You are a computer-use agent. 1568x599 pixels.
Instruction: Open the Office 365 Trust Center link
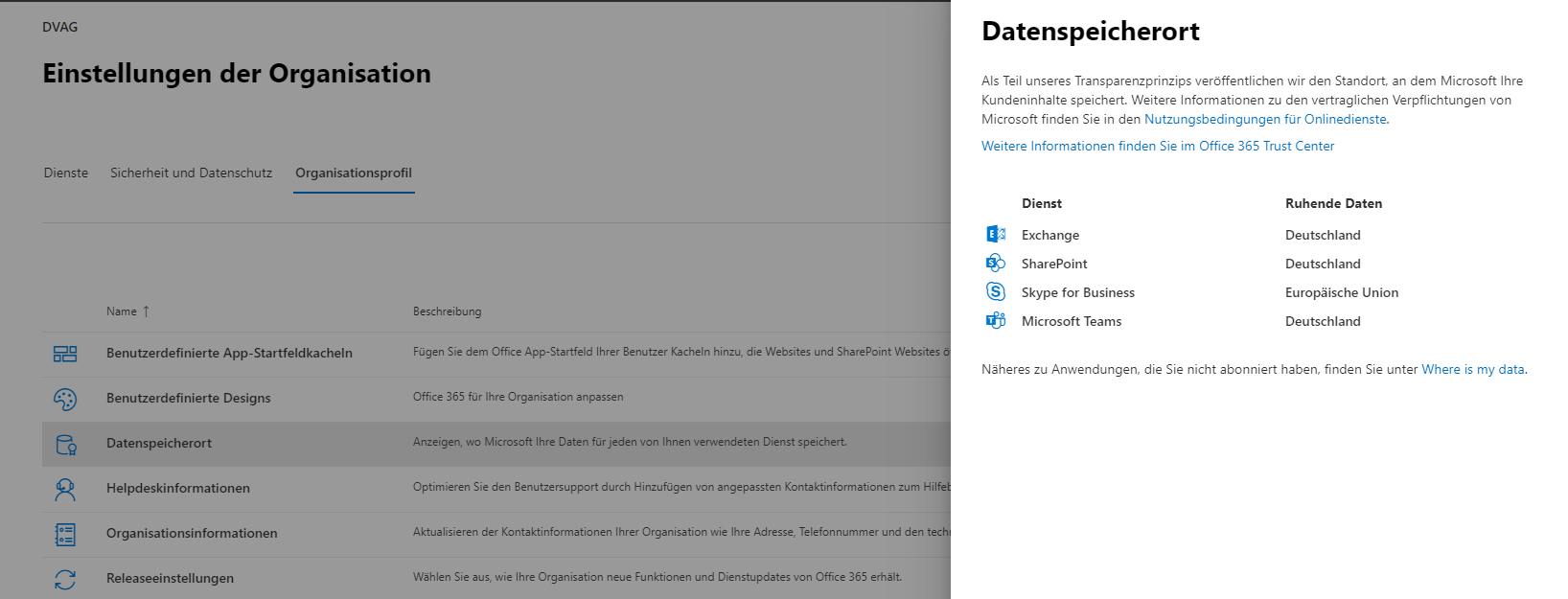click(x=1158, y=147)
